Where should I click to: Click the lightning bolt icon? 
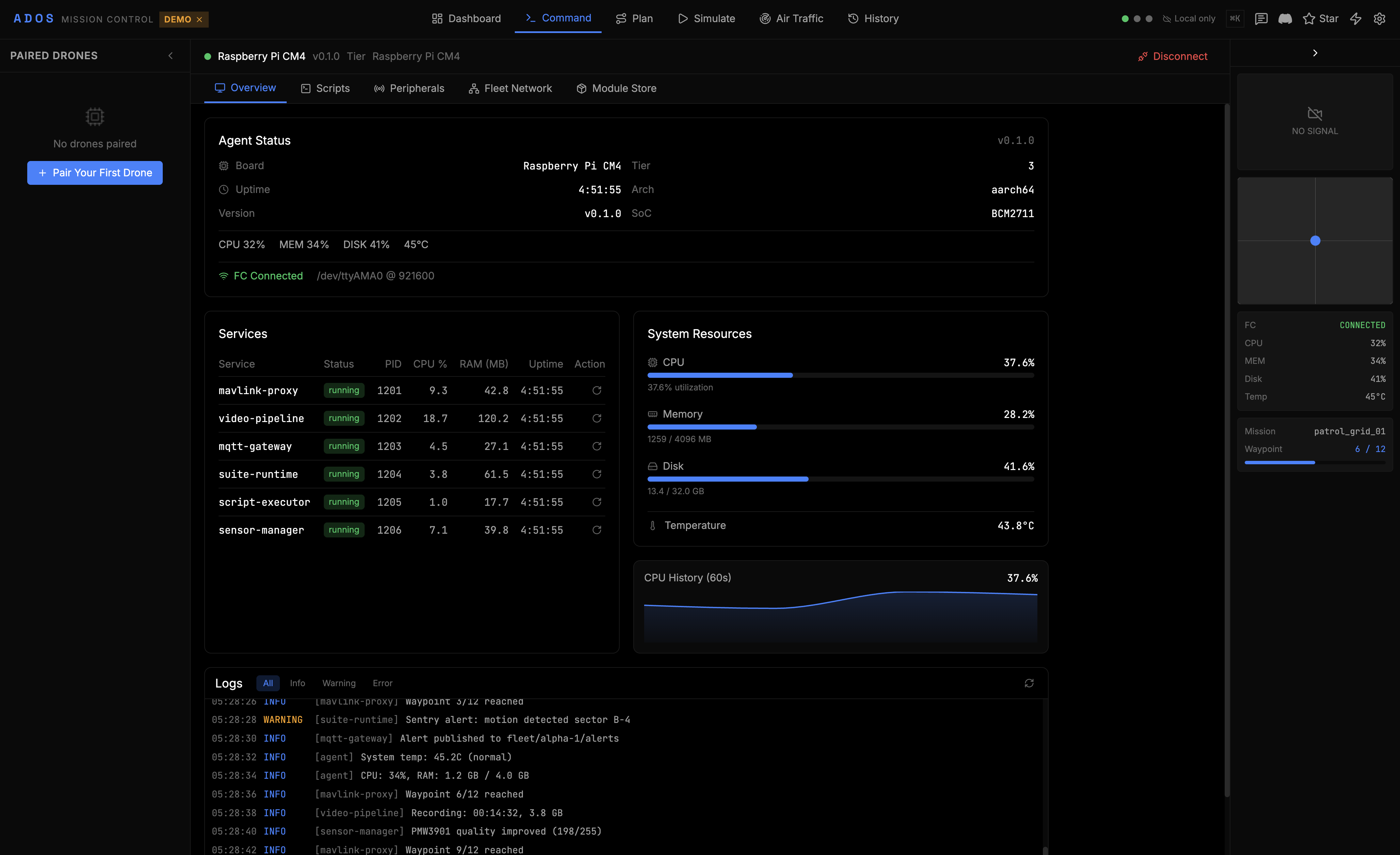[x=1356, y=19]
